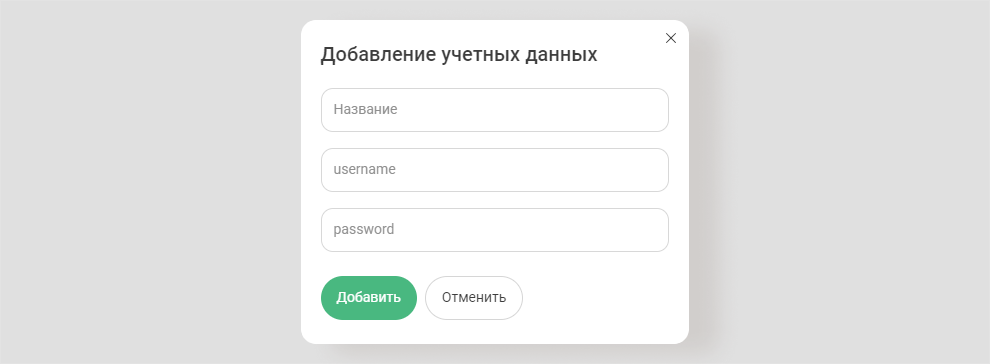
Task: Close the dialog with the X icon
Action: coord(671,38)
